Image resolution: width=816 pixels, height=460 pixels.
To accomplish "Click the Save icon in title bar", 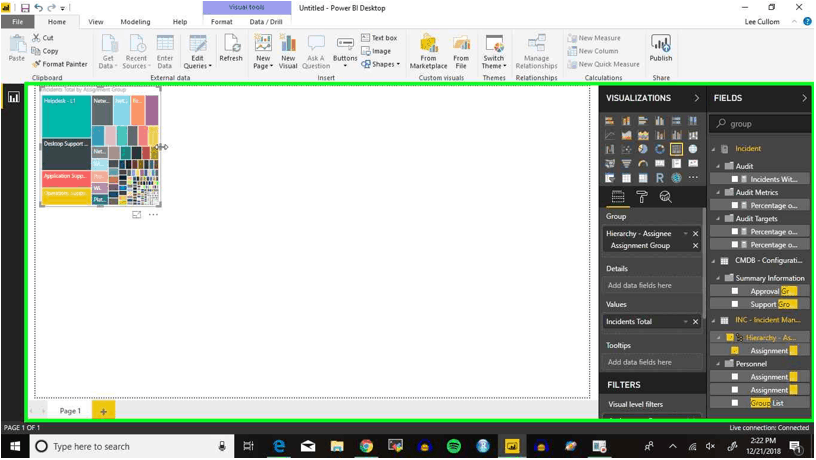I will (x=25, y=8).
